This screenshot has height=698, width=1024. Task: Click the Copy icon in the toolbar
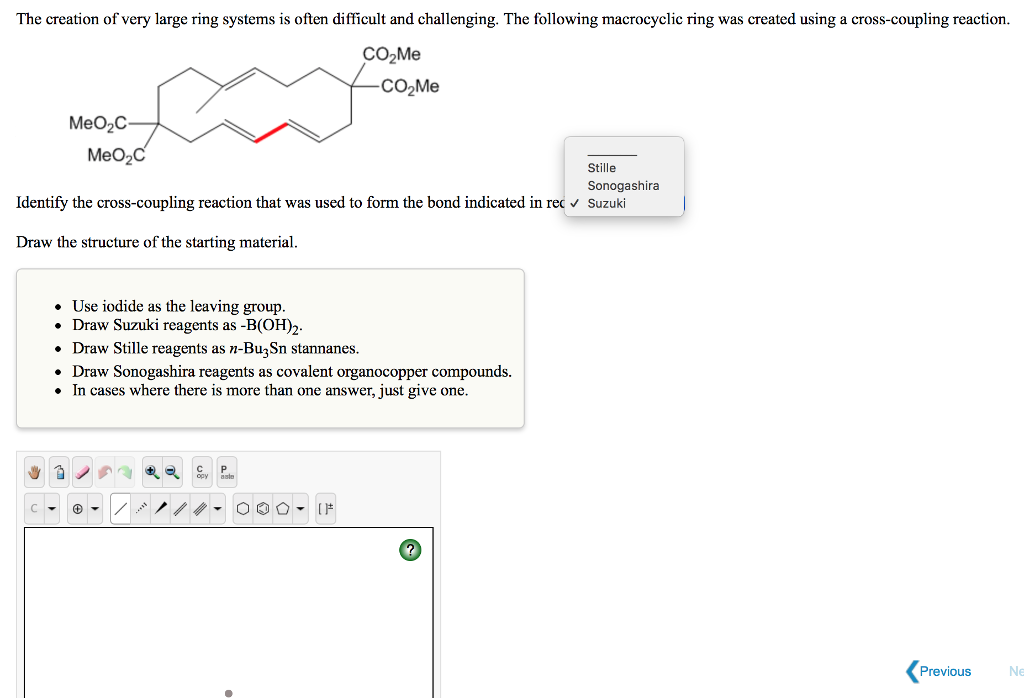click(x=200, y=471)
